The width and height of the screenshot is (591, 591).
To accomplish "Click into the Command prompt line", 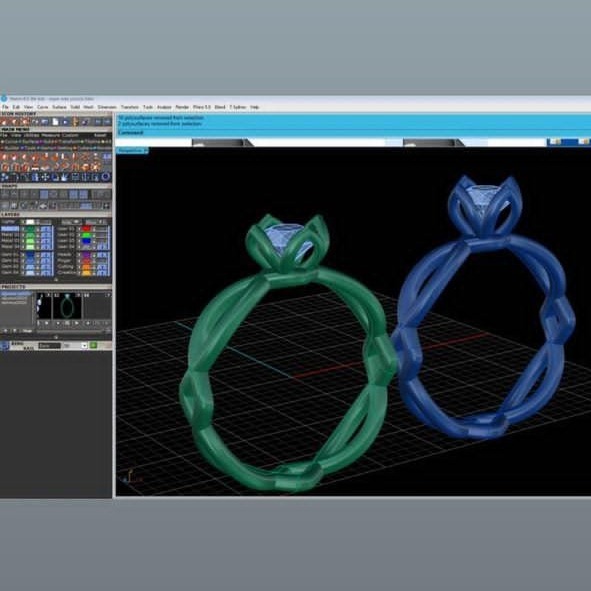I will [353, 133].
